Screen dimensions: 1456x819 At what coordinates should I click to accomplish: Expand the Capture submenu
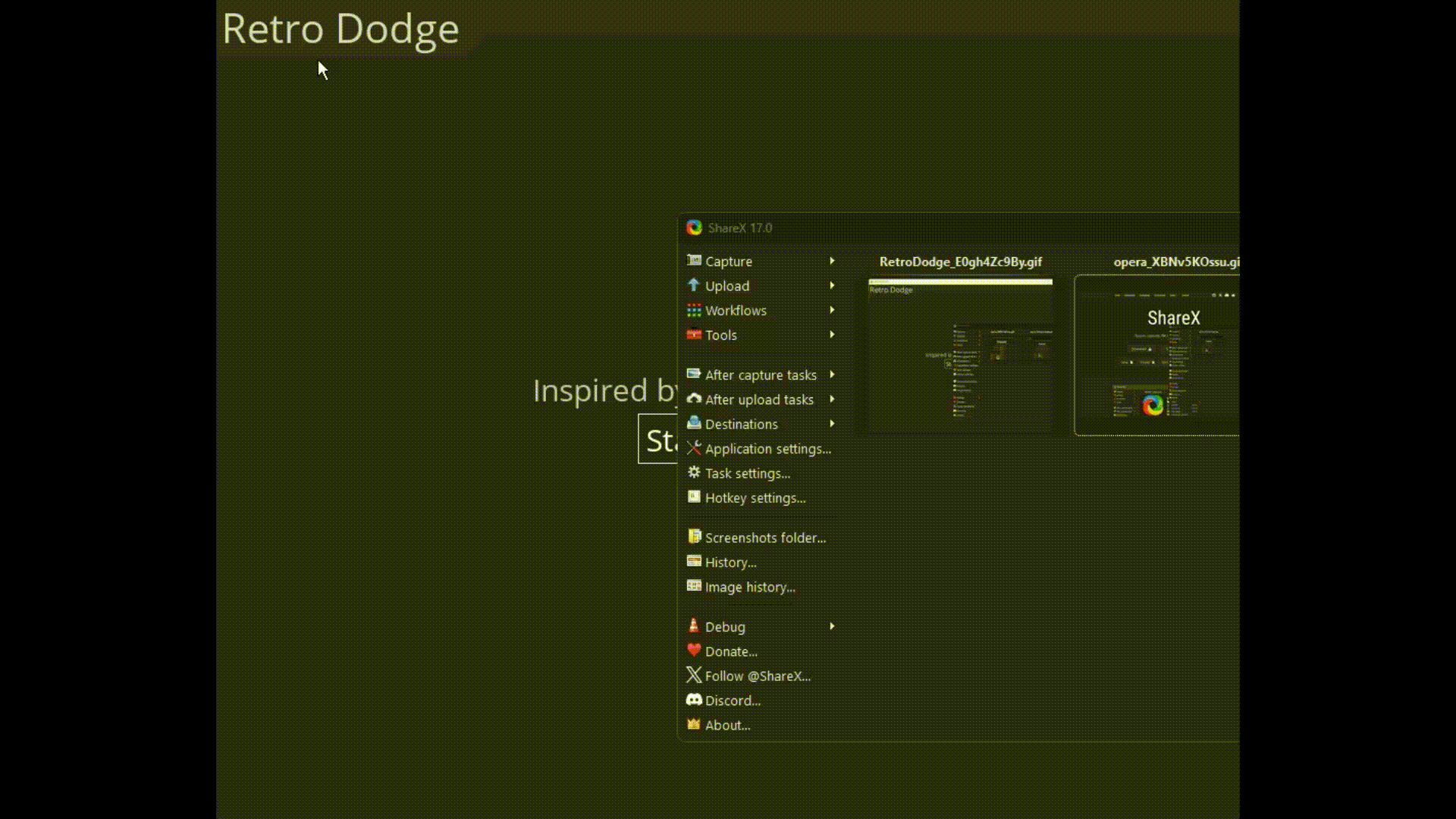[832, 261]
